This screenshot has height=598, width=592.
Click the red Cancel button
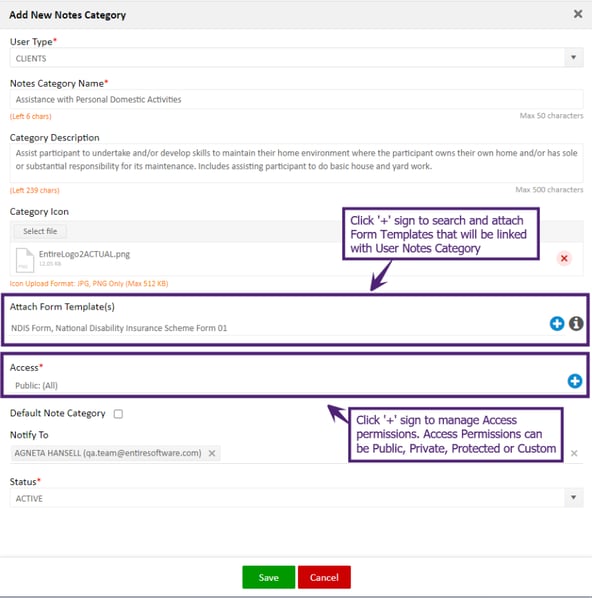[324, 577]
